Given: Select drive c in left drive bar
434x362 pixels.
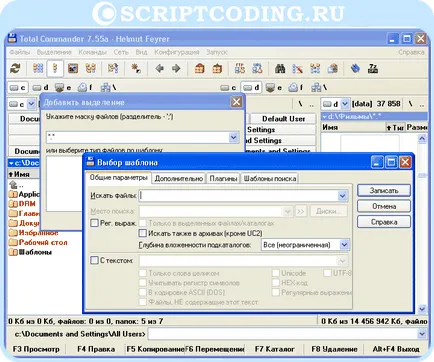Looking at the screenshot, I should coord(18,88).
